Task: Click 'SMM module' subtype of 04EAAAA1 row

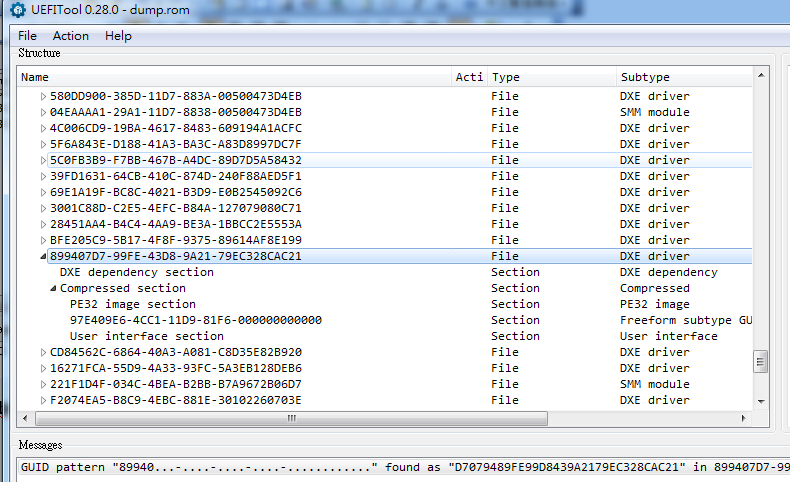Action: (654, 112)
